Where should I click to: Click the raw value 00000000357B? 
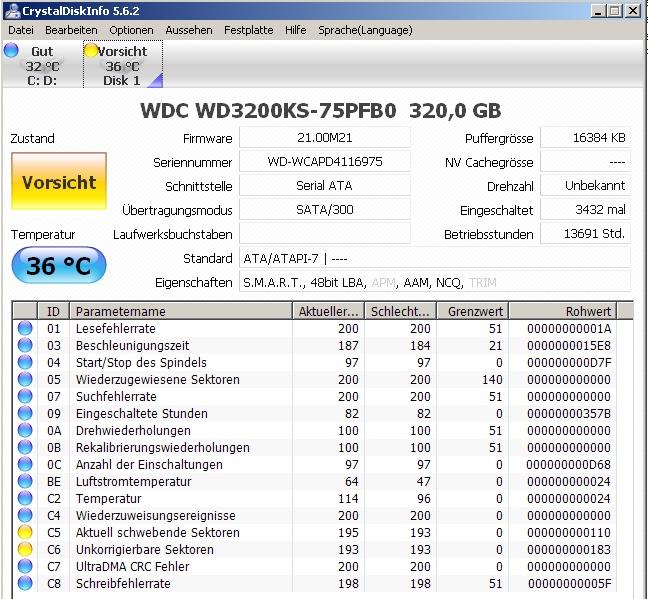(569, 413)
